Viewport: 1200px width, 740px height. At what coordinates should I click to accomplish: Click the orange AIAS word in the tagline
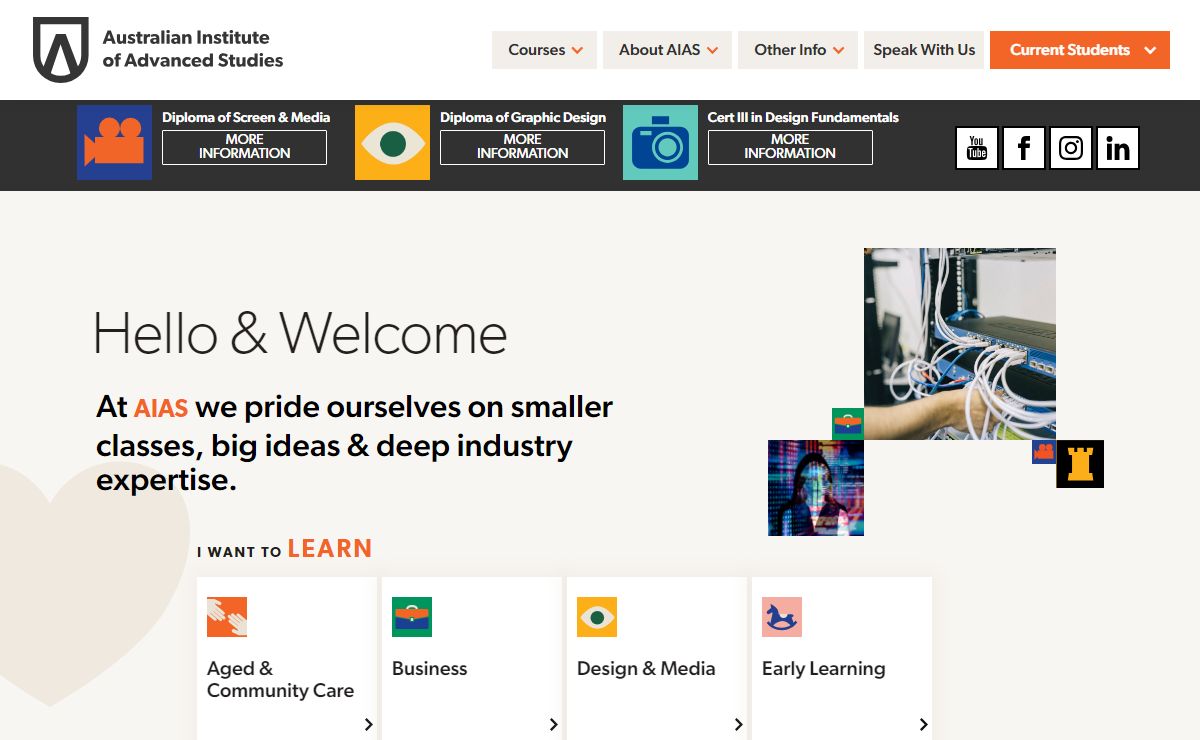[x=161, y=408]
